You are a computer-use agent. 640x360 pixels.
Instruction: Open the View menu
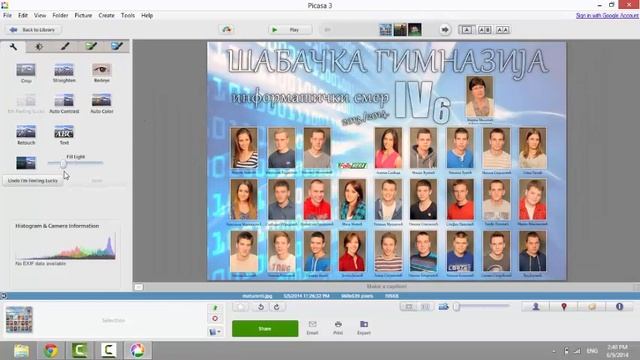pos(40,15)
